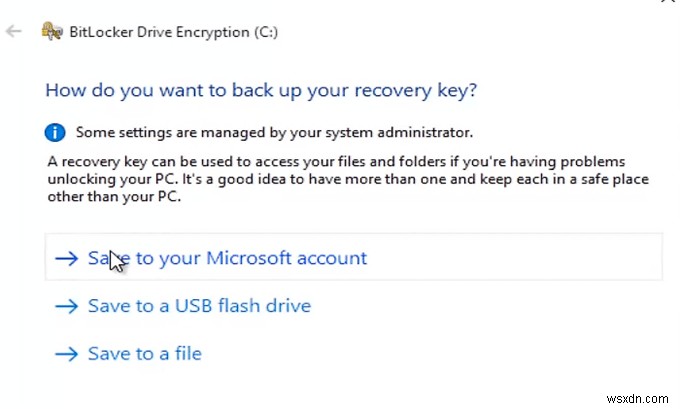The width and height of the screenshot is (680, 409).
Task: Click blank space inside highlighted Microsoft account box
Action: click(x=520, y=258)
